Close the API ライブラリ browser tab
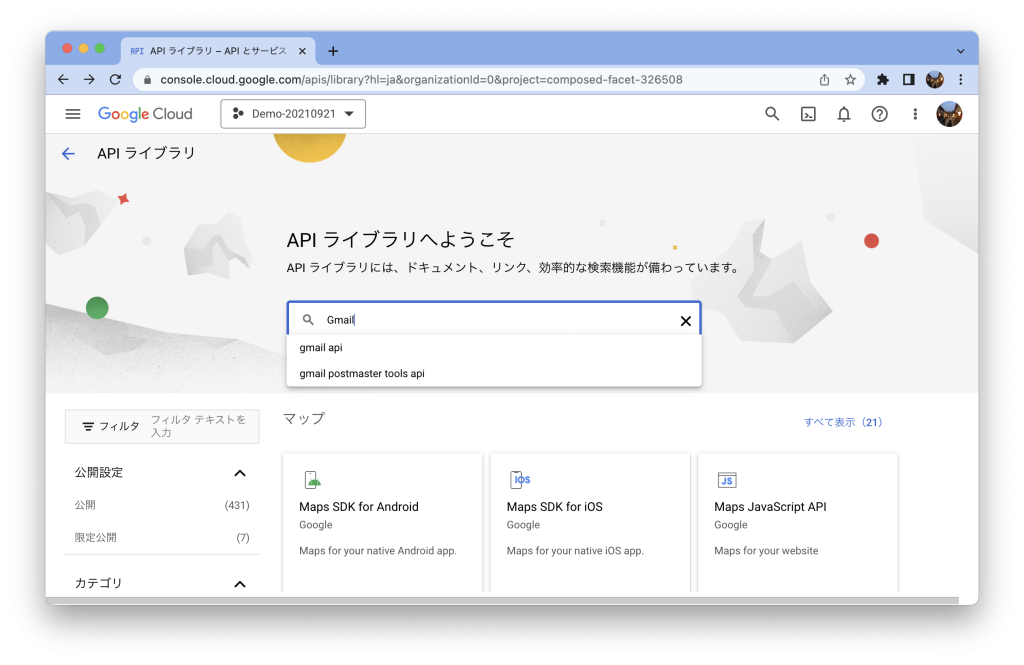Image resolution: width=1024 pixels, height=665 pixels. pyautogui.click(x=302, y=51)
